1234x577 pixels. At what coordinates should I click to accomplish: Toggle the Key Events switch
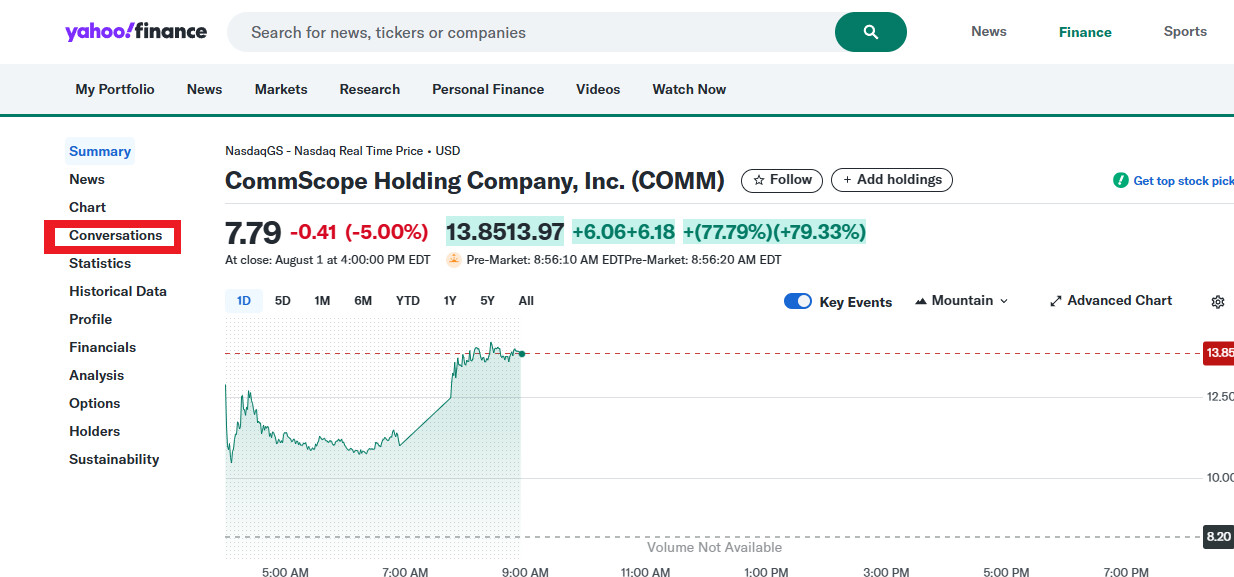(798, 301)
